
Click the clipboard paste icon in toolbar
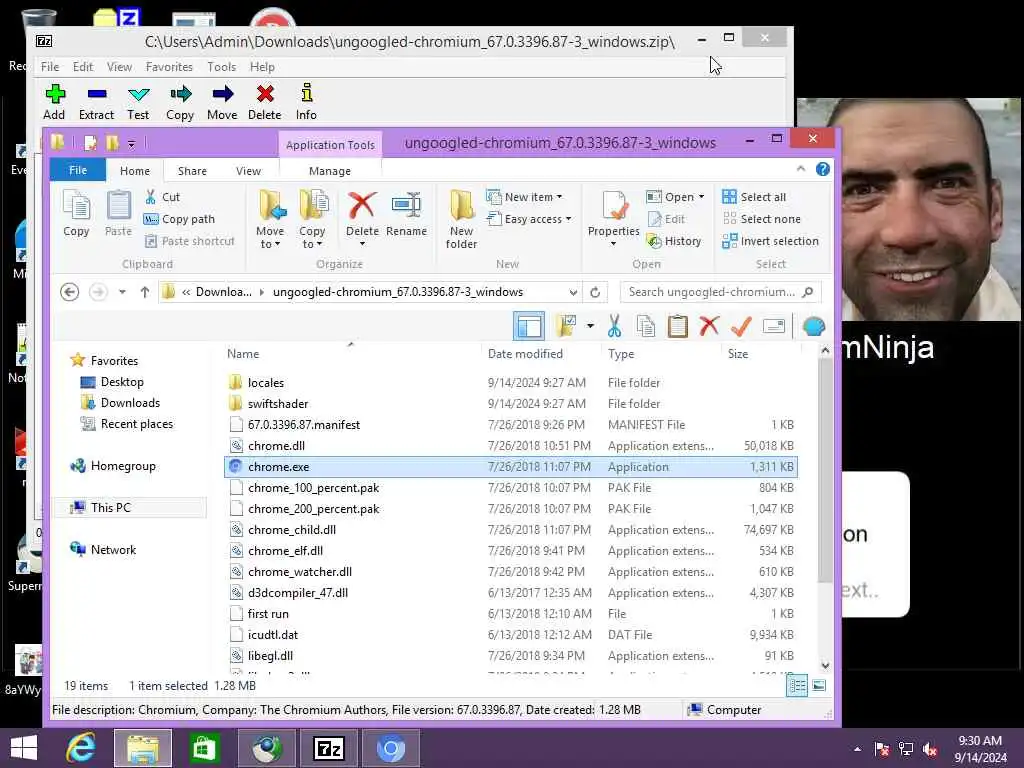678,326
